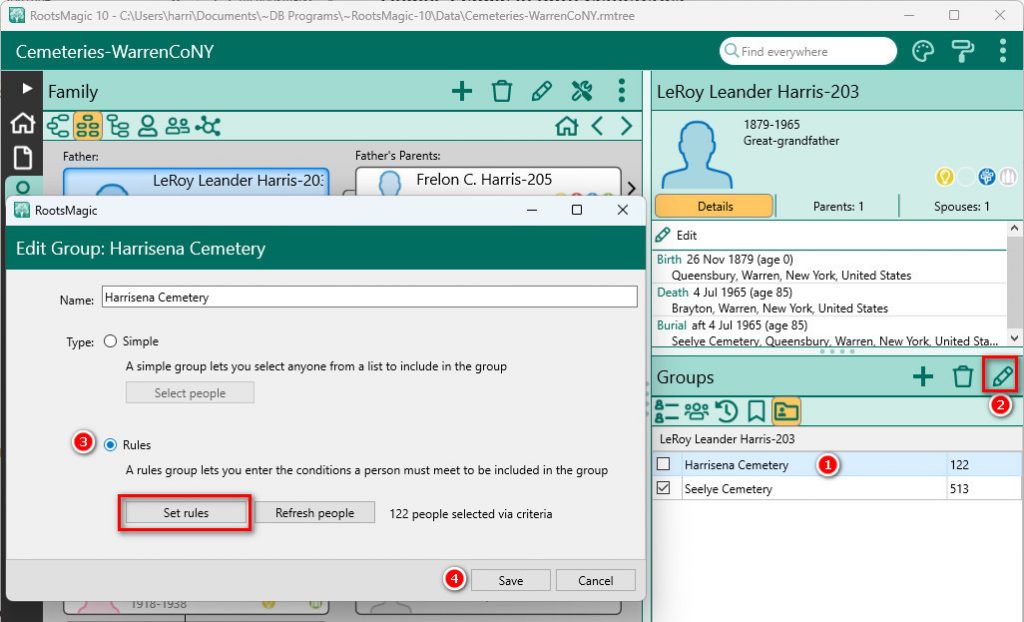Select the highlighted Family view icon
The width and height of the screenshot is (1024, 622).
88,125
